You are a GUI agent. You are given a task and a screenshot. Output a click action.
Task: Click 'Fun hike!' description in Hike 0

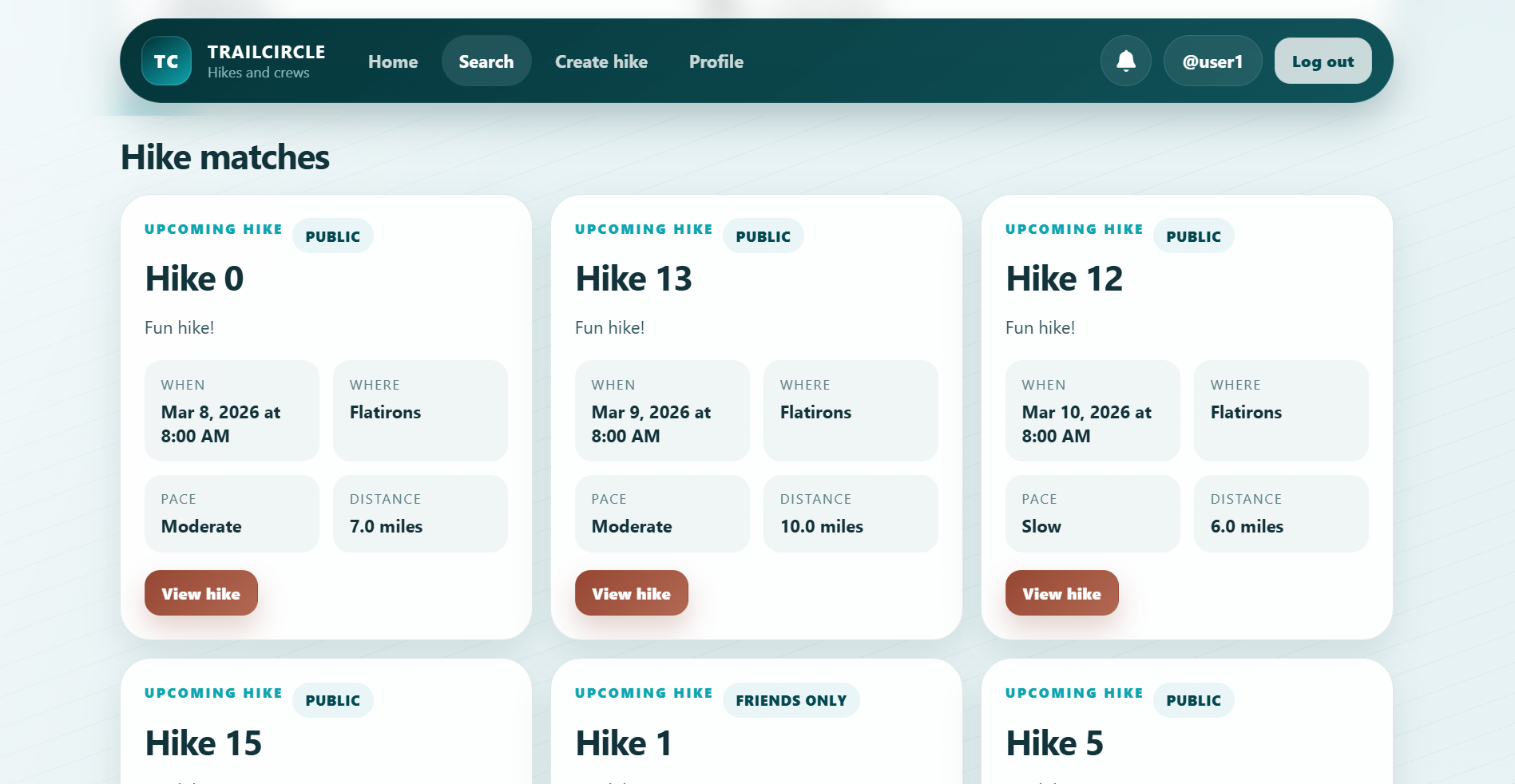(x=180, y=327)
